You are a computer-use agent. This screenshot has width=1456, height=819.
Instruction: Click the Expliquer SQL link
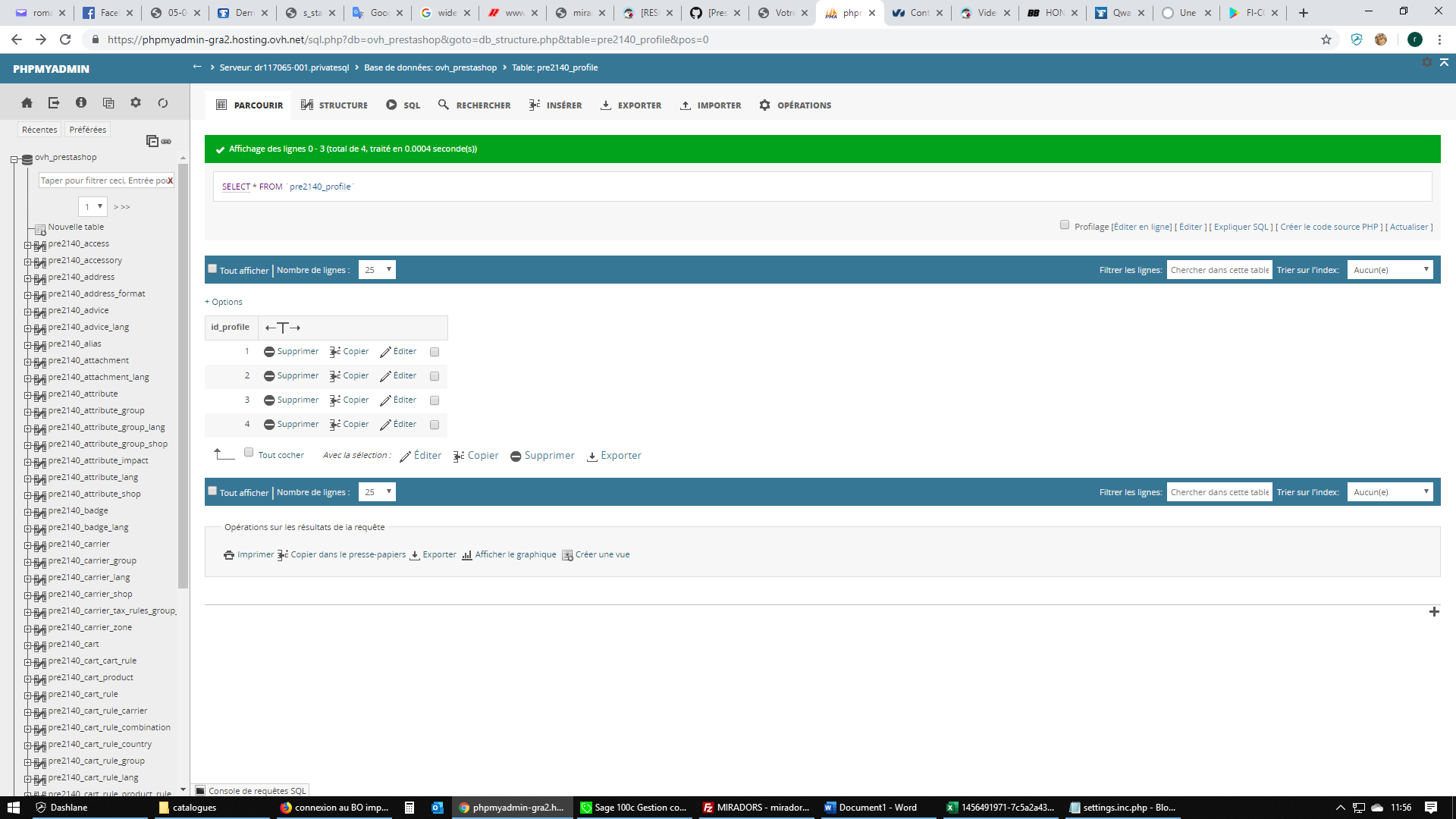(1241, 227)
